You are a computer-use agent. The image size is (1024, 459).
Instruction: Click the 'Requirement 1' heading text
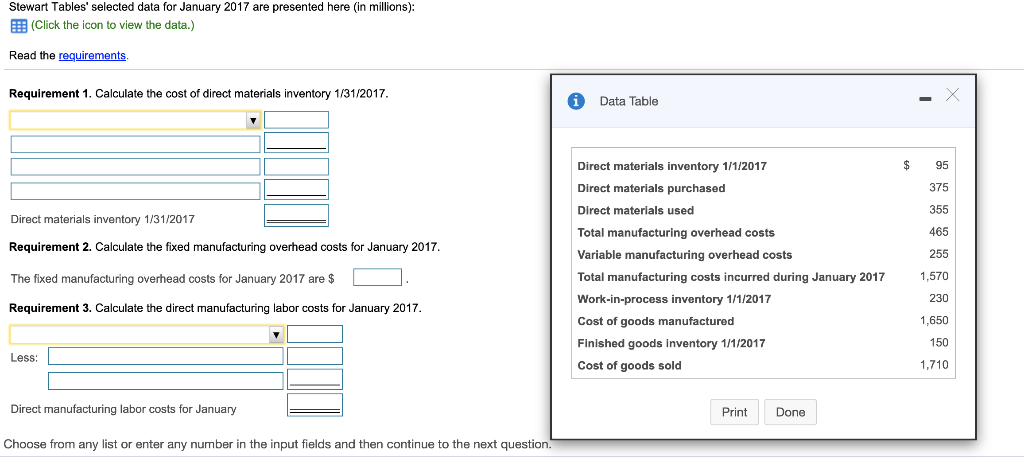tap(50, 93)
